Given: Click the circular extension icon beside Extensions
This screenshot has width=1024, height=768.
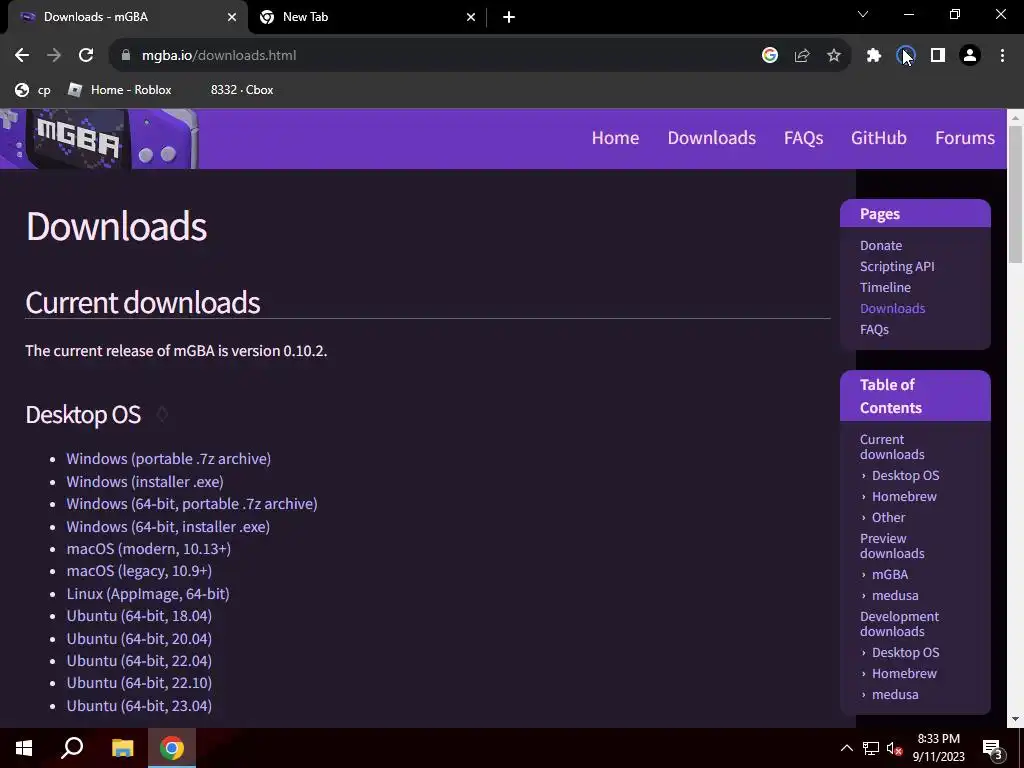Looking at the screenshot, I should (906, 56).
